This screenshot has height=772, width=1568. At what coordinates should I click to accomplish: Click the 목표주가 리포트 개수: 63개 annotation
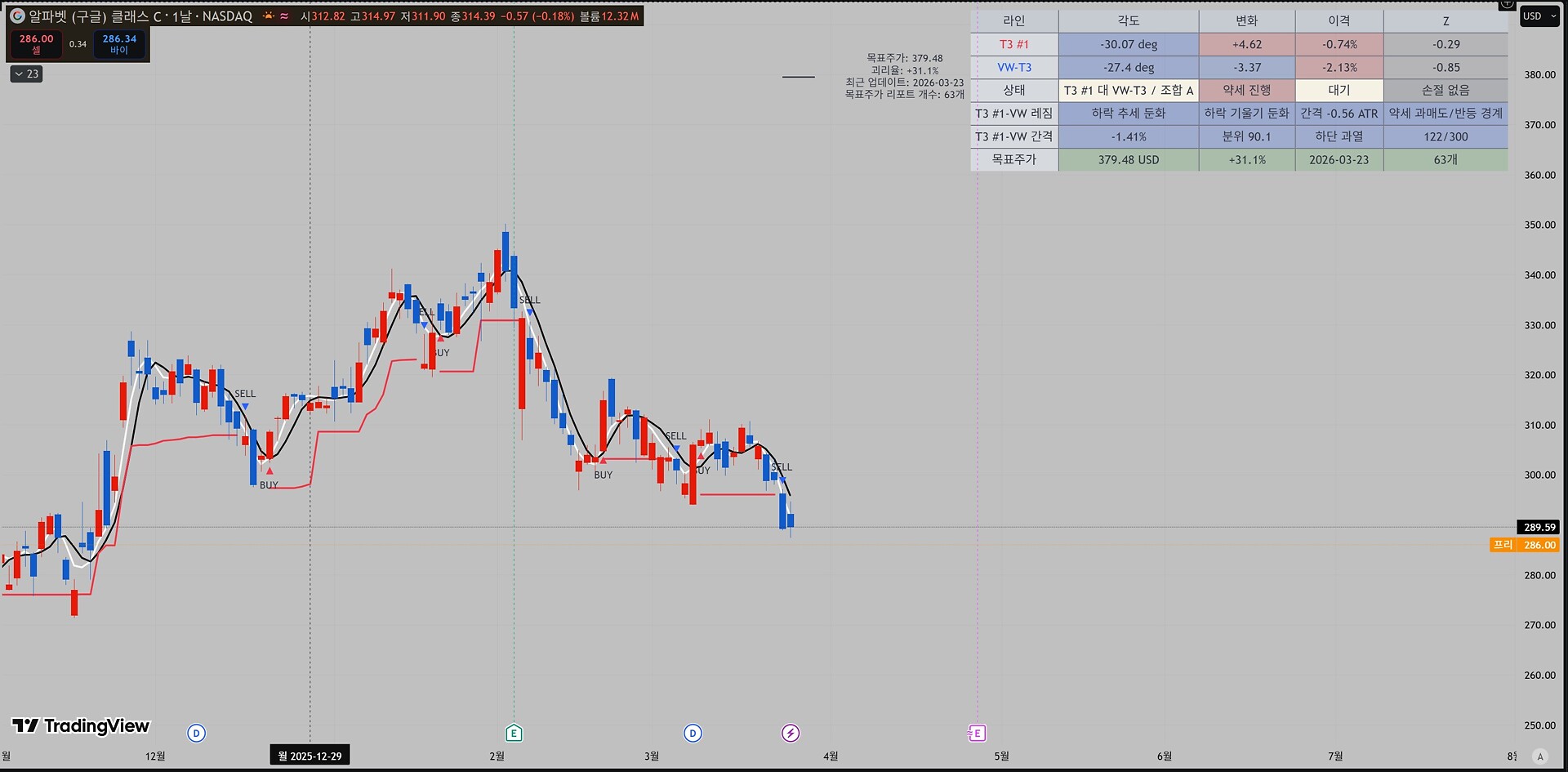(904, 95)
